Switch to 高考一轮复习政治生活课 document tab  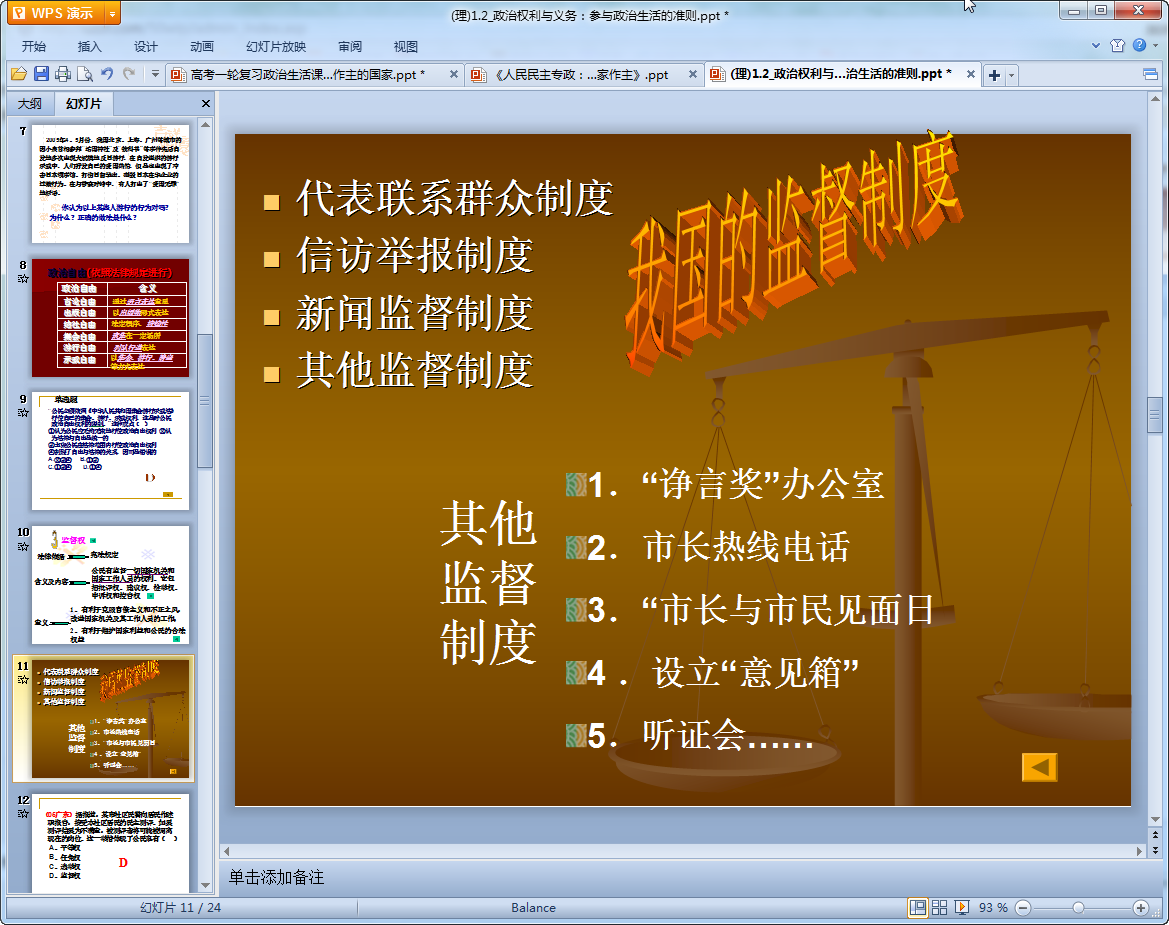click(307, 75)
